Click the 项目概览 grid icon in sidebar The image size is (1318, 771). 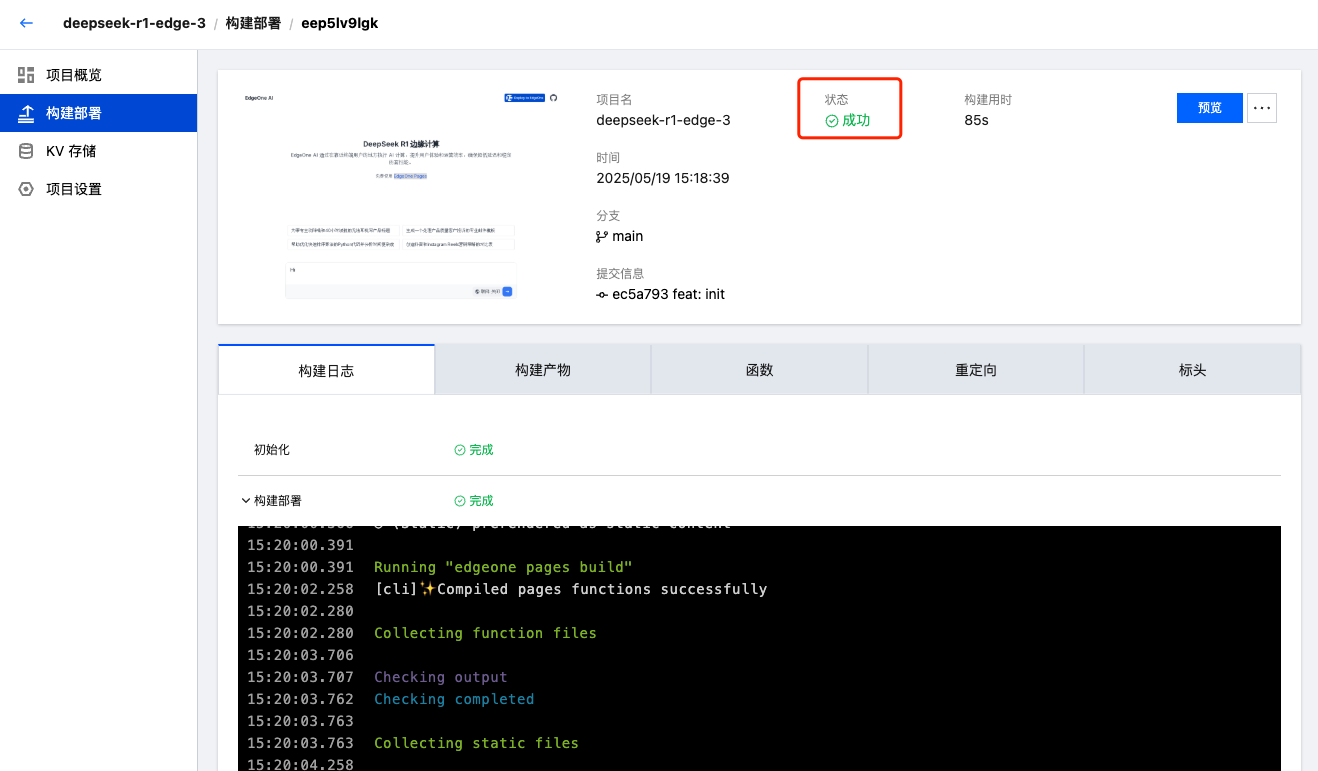tap(26, 75)
